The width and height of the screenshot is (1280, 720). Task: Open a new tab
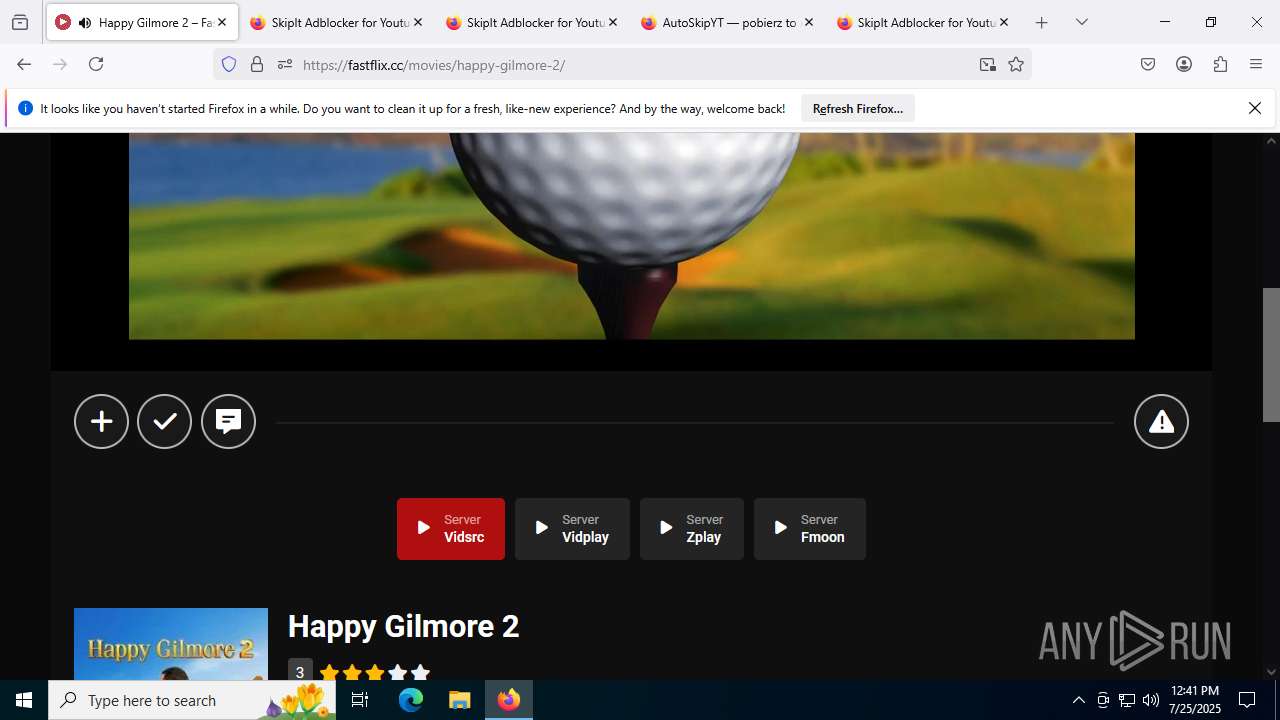click(1042, 22)
